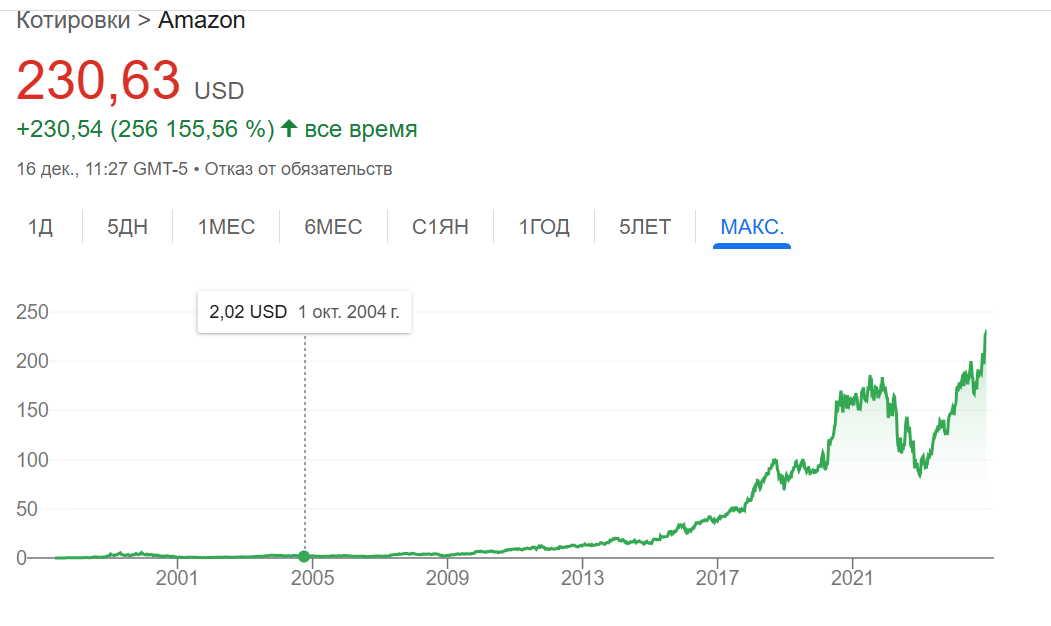Click the chart line peak at right end
The height and width of the screenshot is (626, 1051).
point(985,331)
